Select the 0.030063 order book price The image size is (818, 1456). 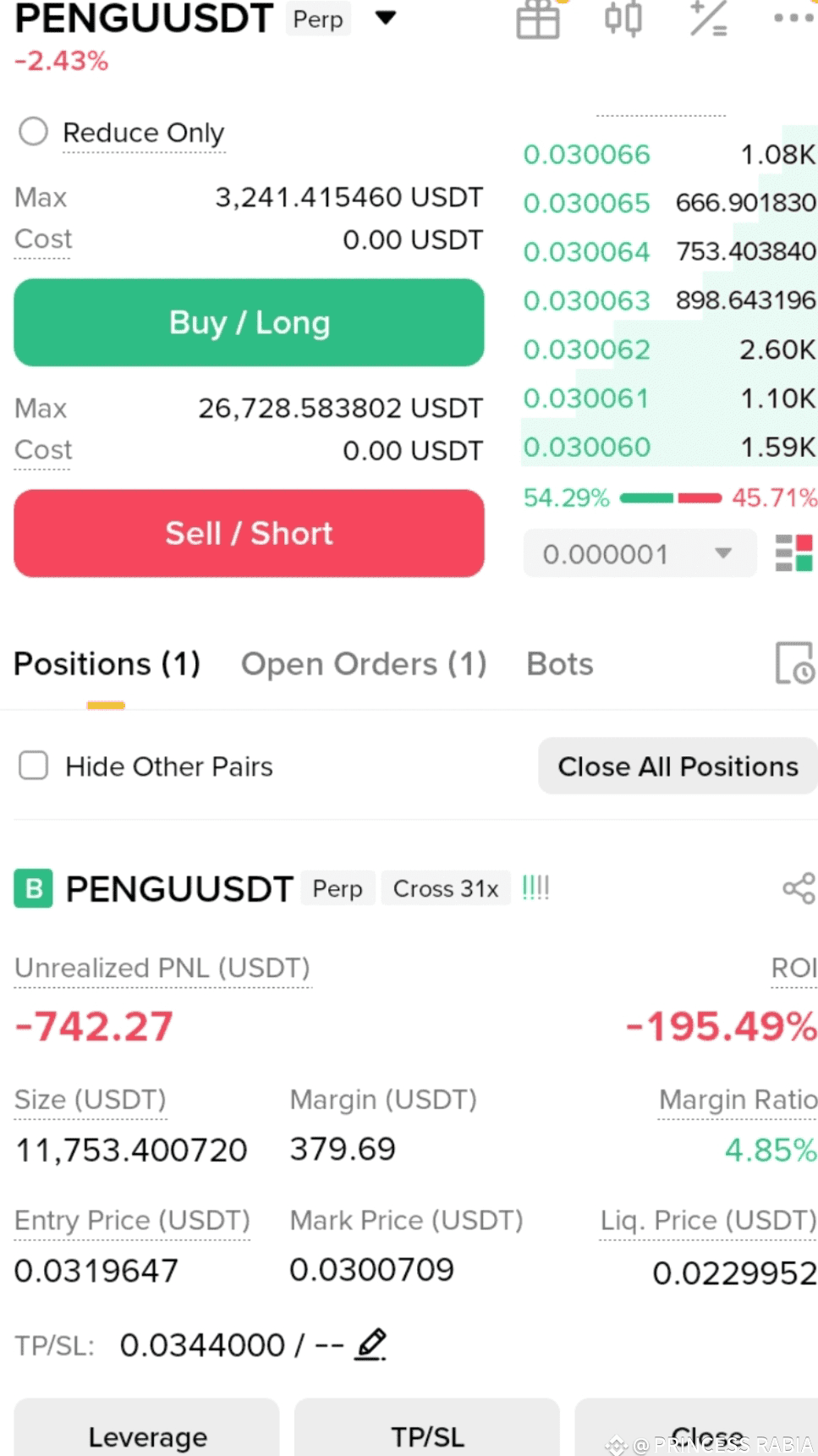pos(586,300)
